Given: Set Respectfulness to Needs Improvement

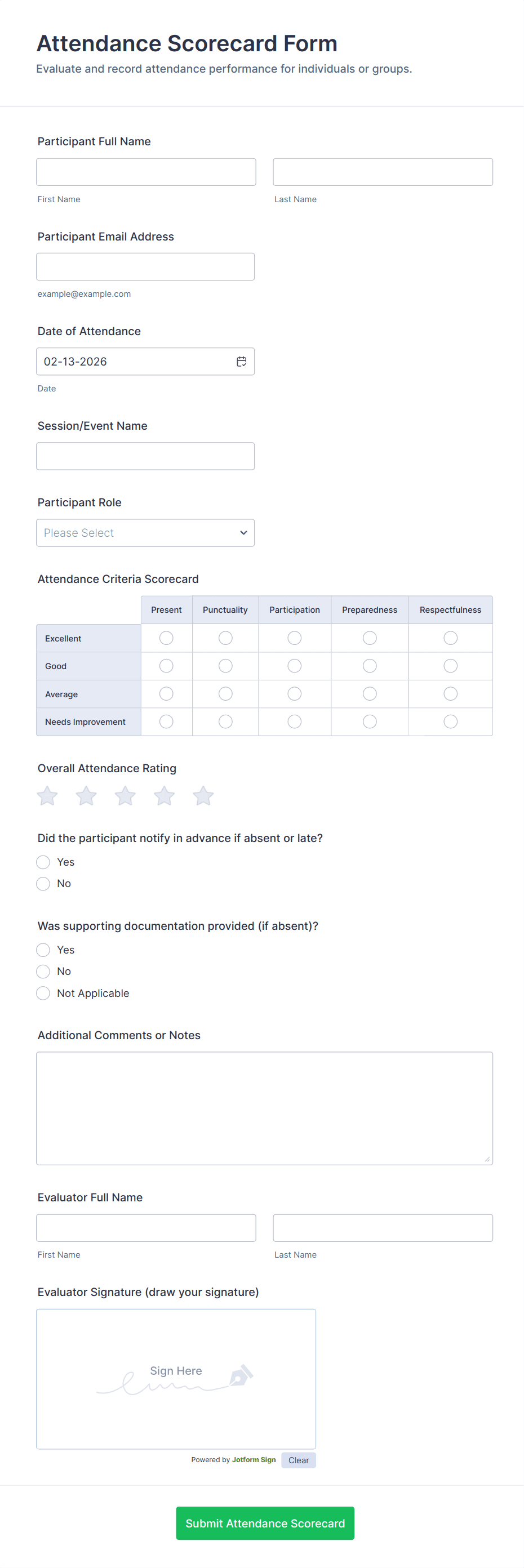Looking at the screenshot, I should [x=450, y=721].
